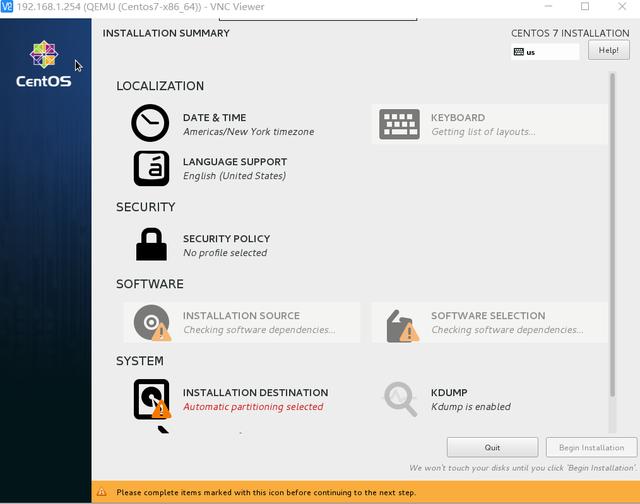640x504 pixels.
Task: Click 'Getting list of layouts...' text
Action: coord(483,131)
